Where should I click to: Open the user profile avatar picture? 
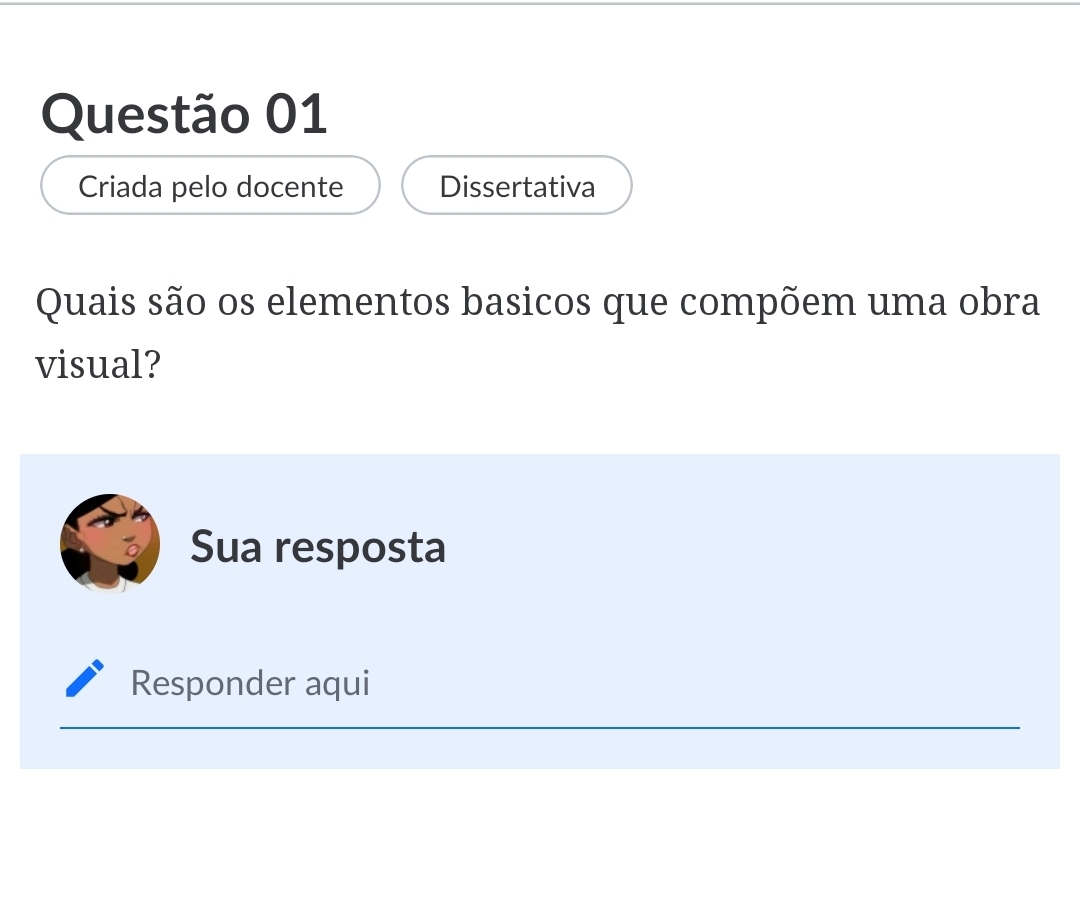[110, 542]
